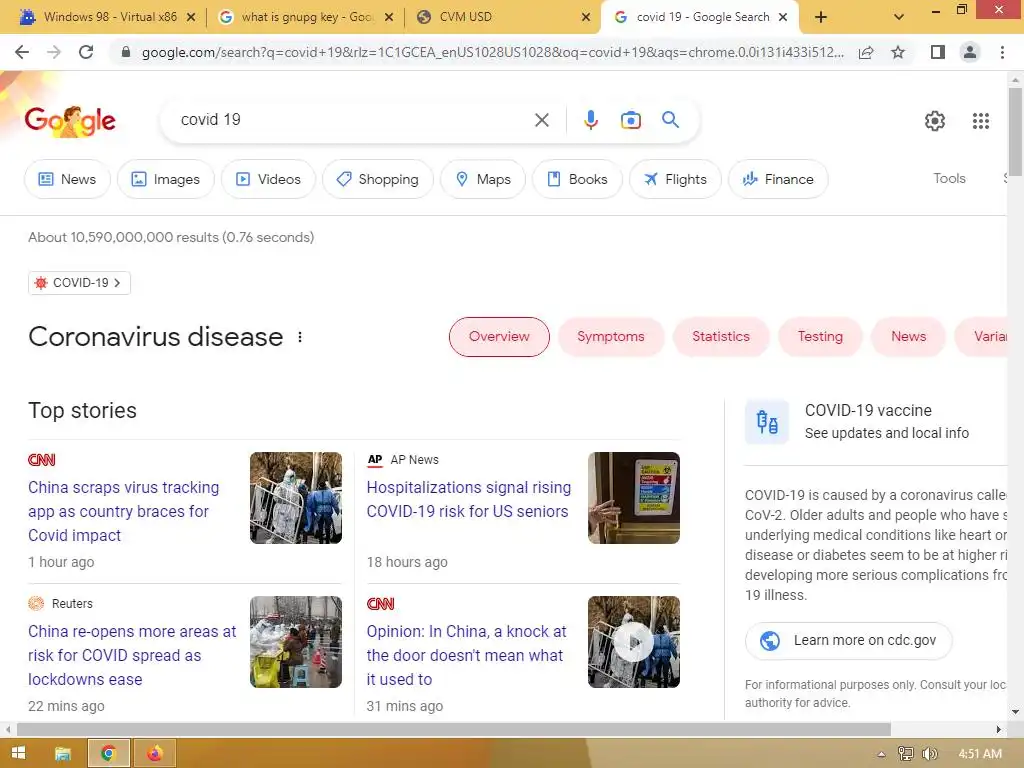Filter results by Books
This screenshot has height=768, width=1024.
click(577, 179)
